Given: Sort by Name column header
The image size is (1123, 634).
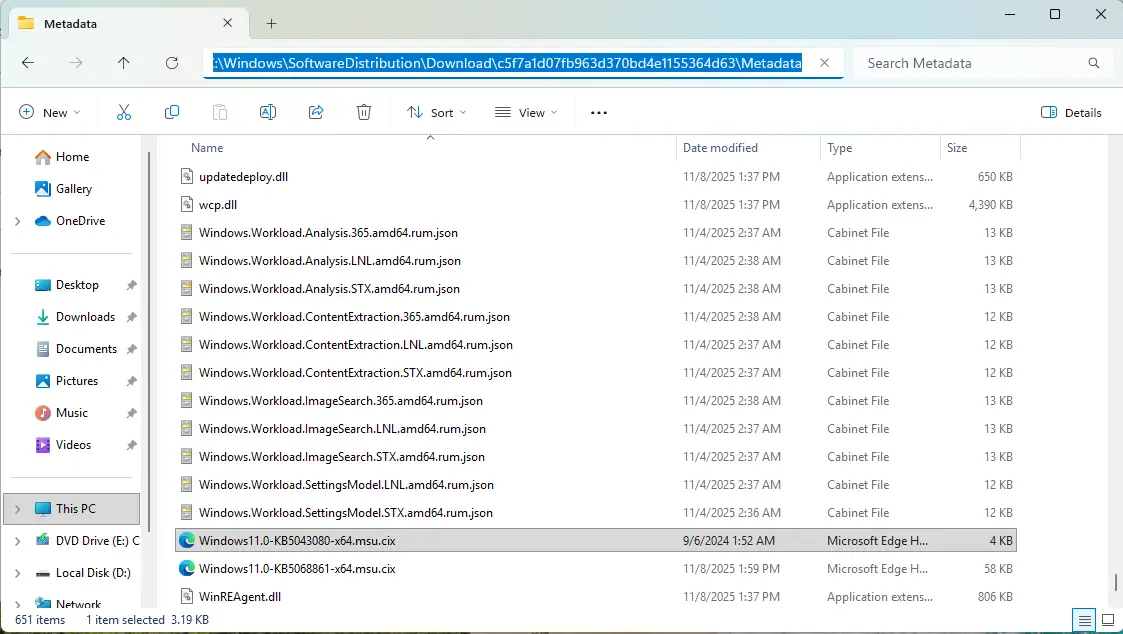Looking at the screenshot, I should tap(425, 148).
